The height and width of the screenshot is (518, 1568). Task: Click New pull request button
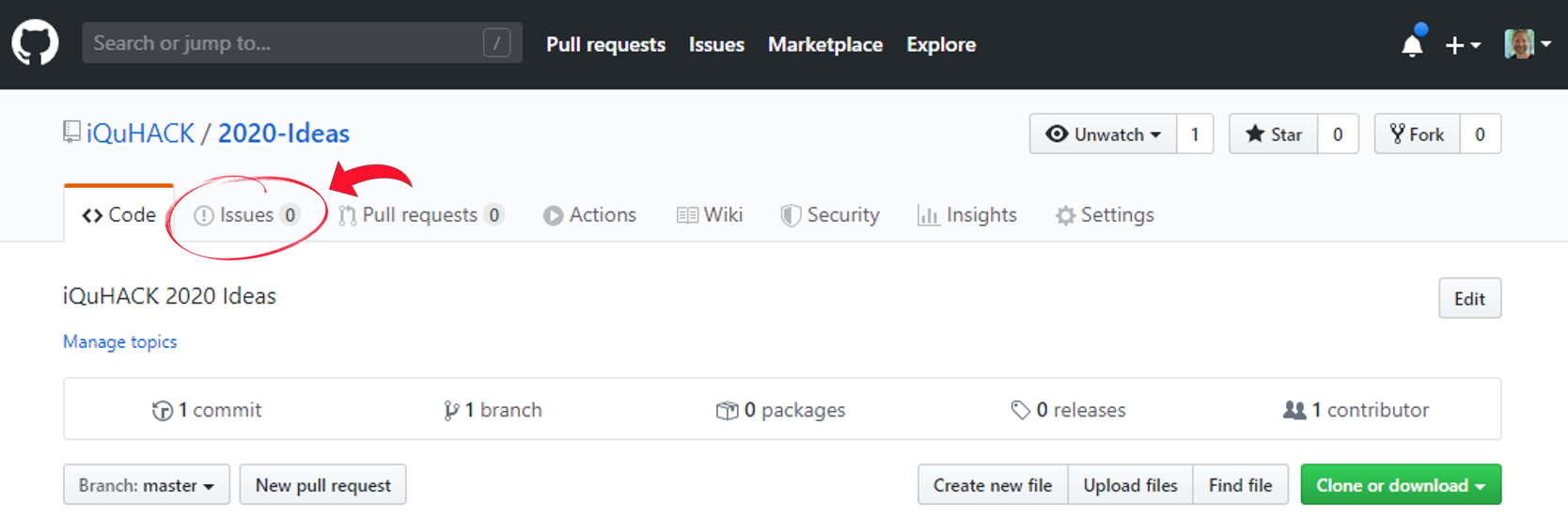tap(322, 485)
